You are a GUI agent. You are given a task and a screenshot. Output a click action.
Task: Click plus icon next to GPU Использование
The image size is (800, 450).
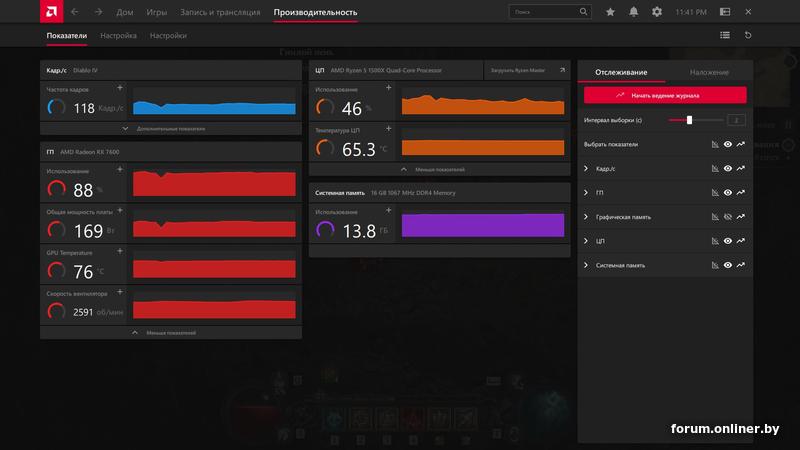[120, 169]
